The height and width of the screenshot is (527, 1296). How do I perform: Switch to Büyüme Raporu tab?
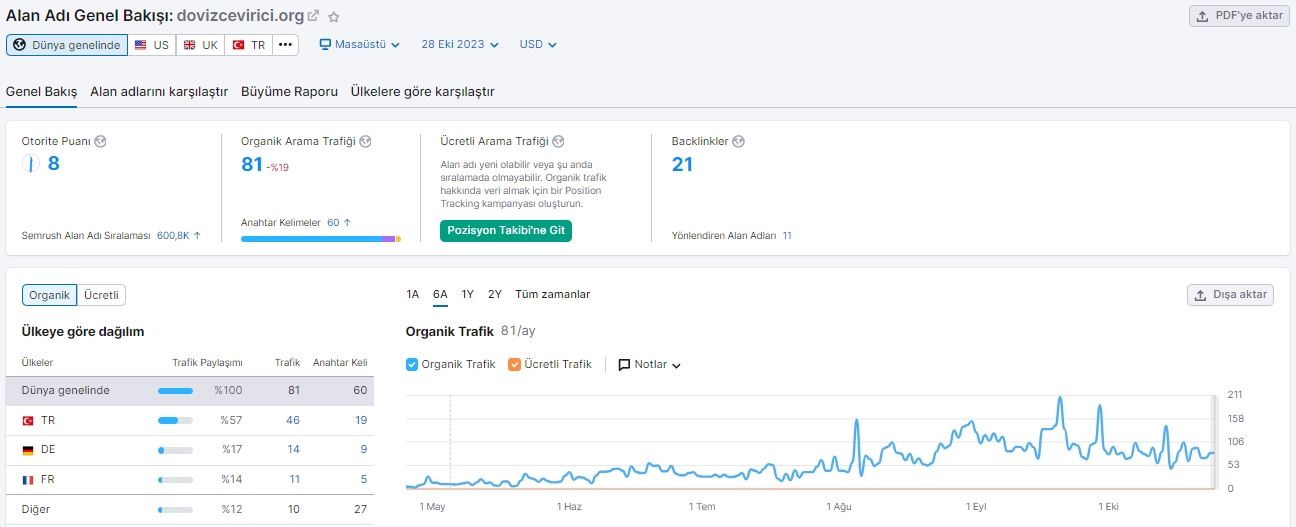pos(289,92)
